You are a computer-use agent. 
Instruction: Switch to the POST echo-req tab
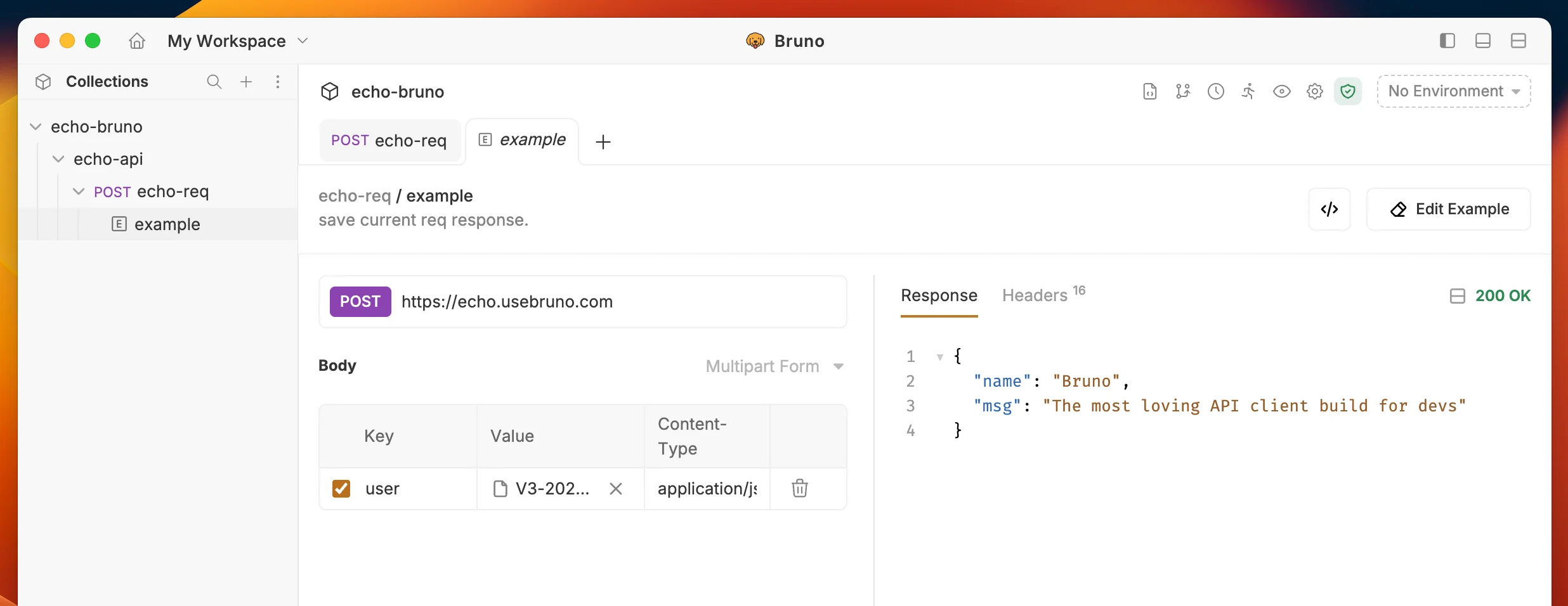tap(389, 141)
